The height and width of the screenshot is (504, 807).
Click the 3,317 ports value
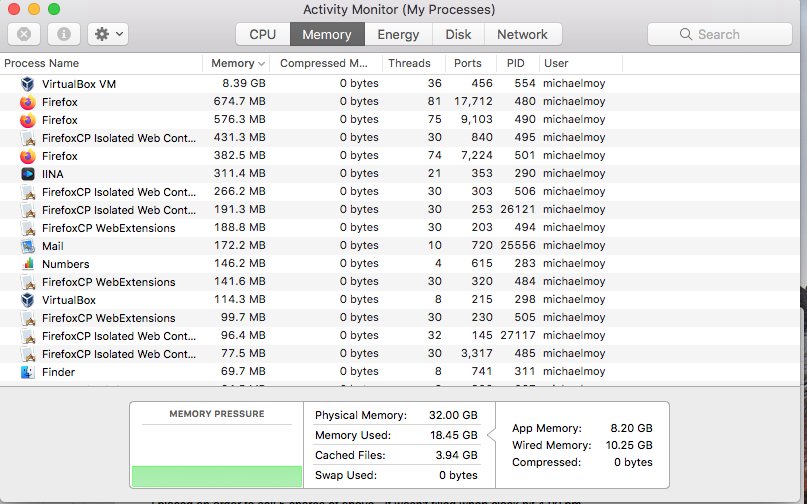[476, 354]
